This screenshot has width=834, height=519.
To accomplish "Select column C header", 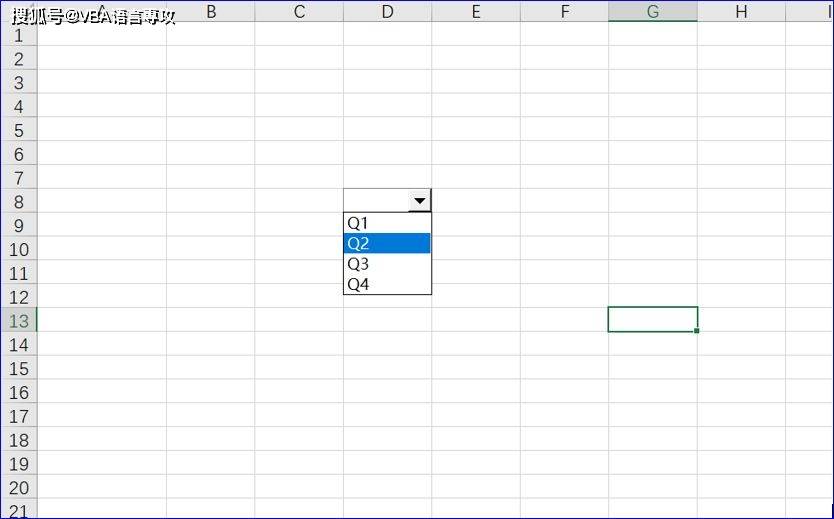I will tap(299, 11).
